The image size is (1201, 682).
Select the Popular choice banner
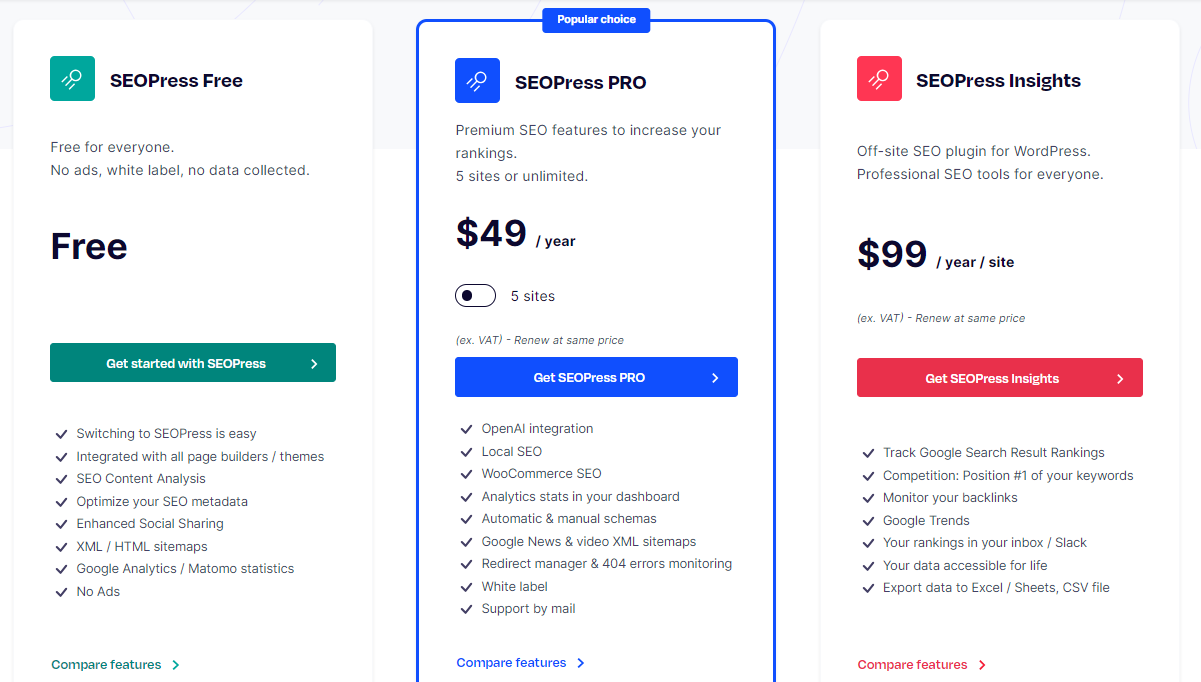(x=596, y=20)
